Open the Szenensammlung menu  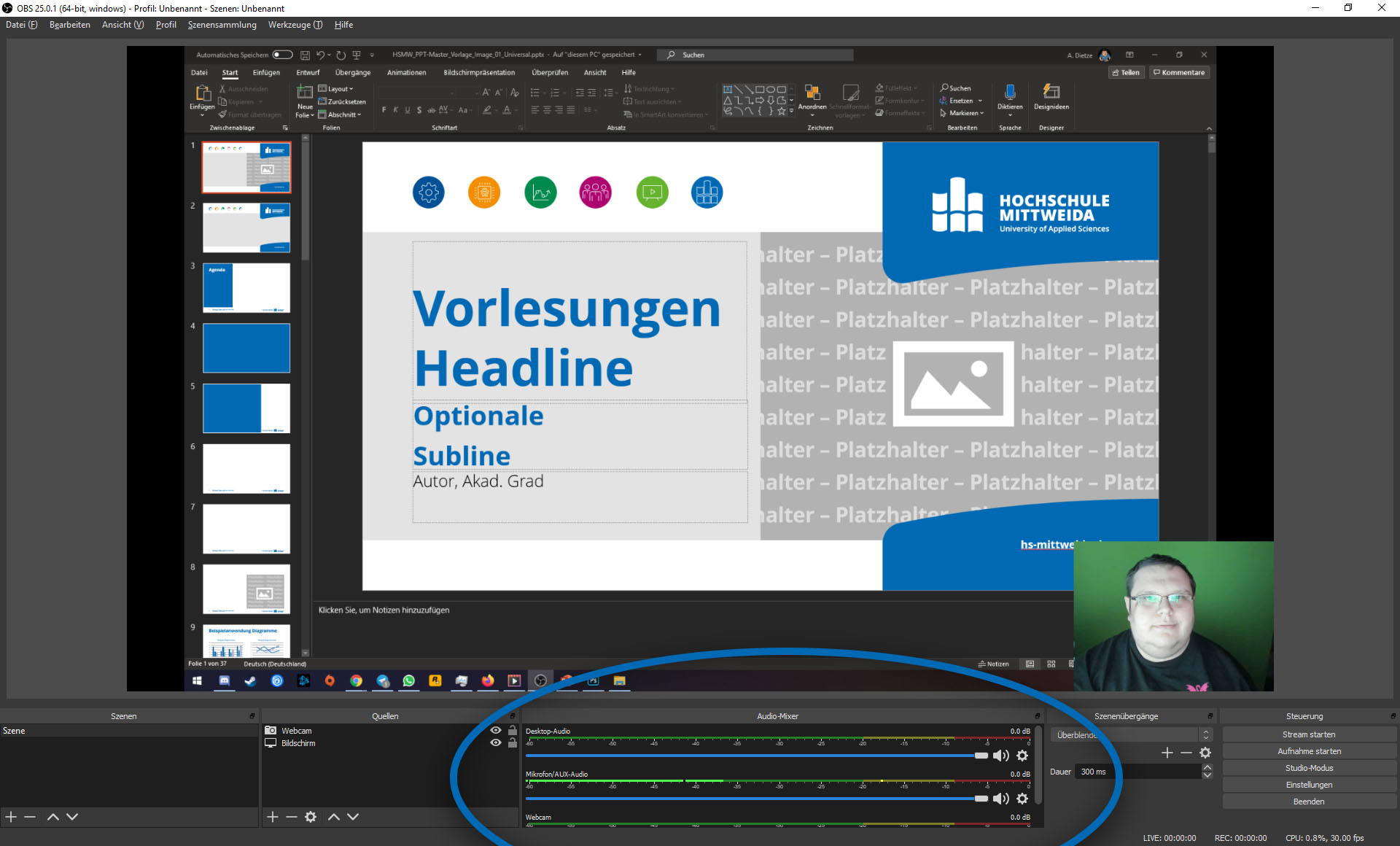pos(222,25)
